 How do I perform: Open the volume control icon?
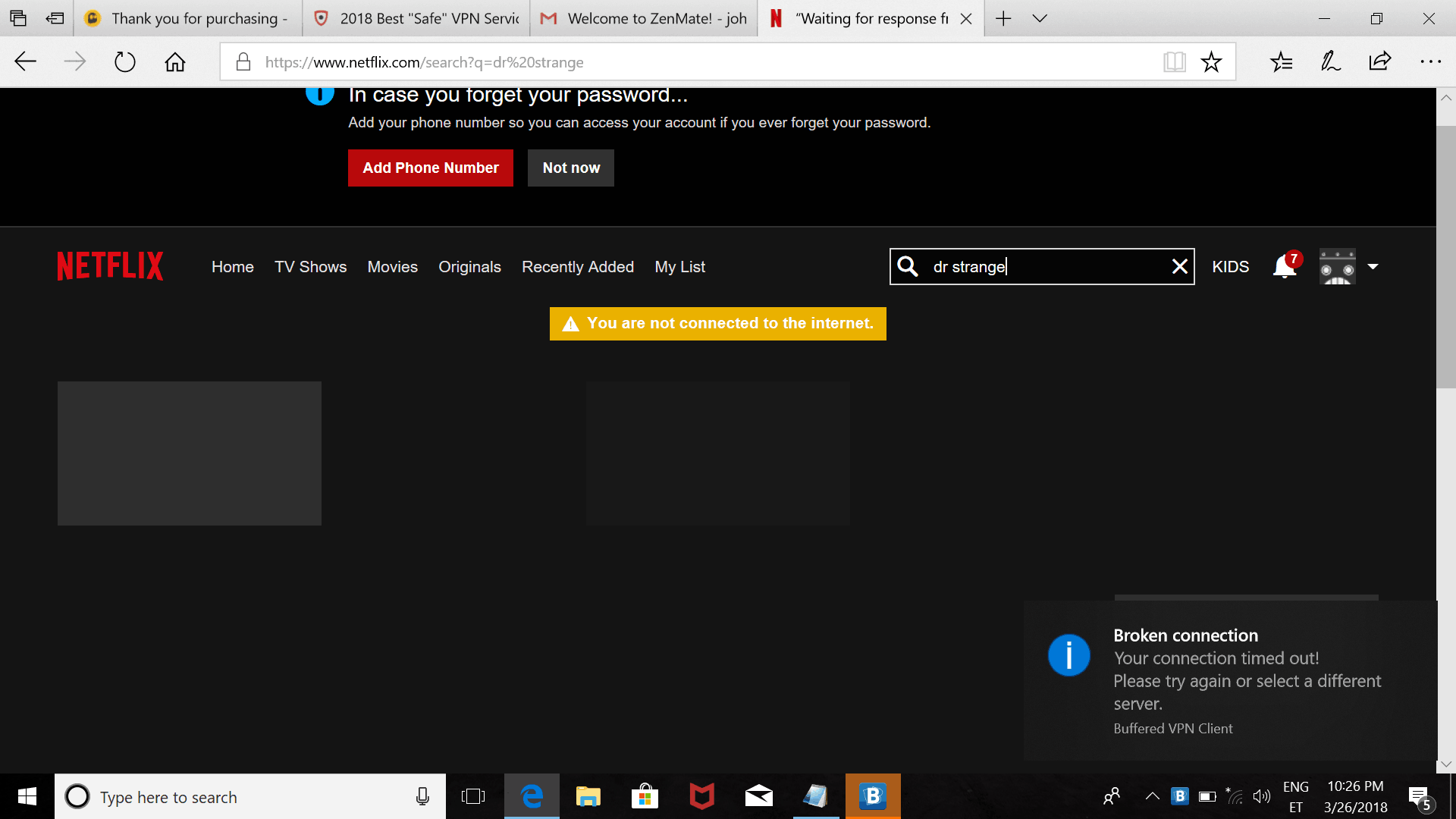1262,796
